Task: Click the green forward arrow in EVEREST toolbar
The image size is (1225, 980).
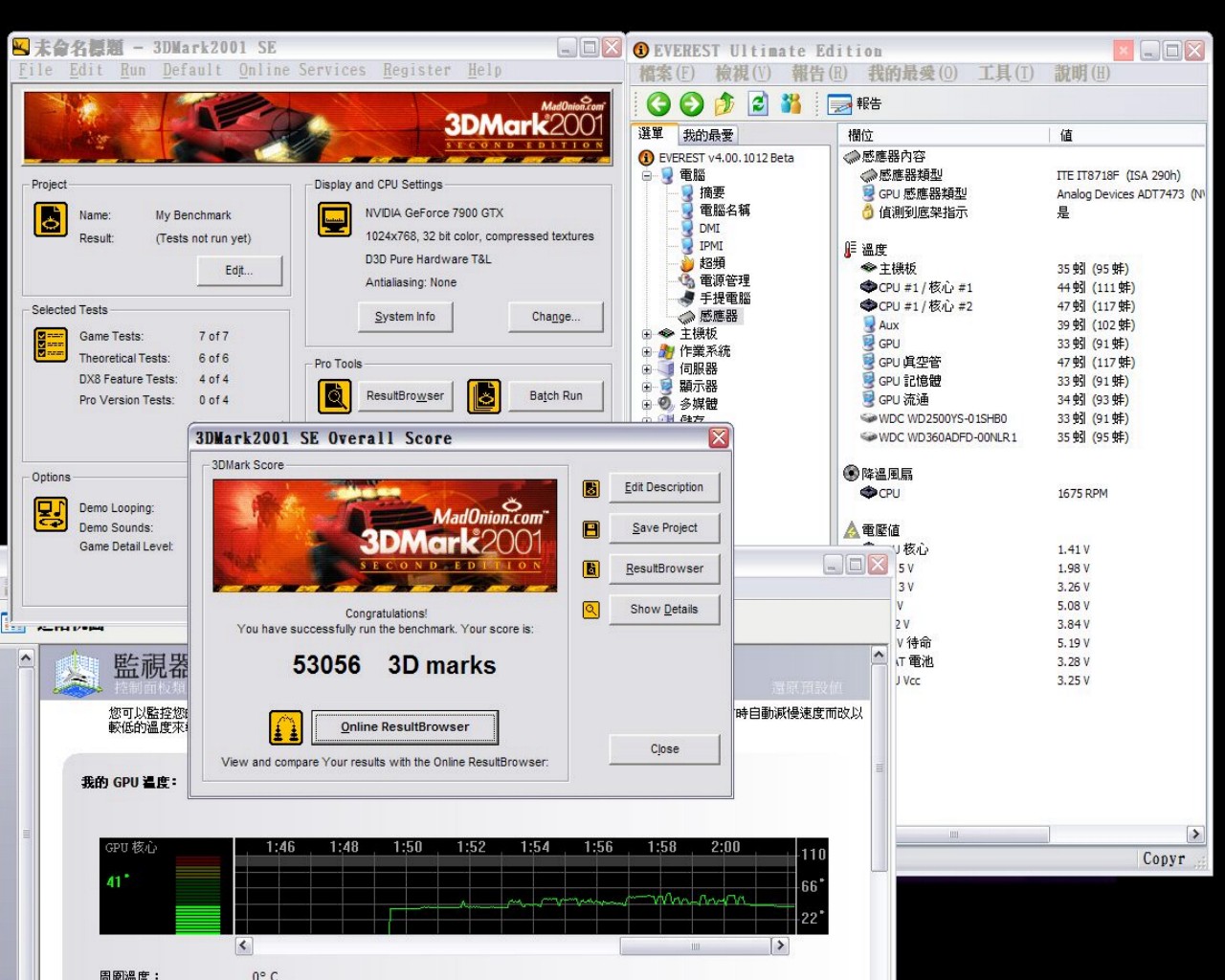Action: point(691,104)
